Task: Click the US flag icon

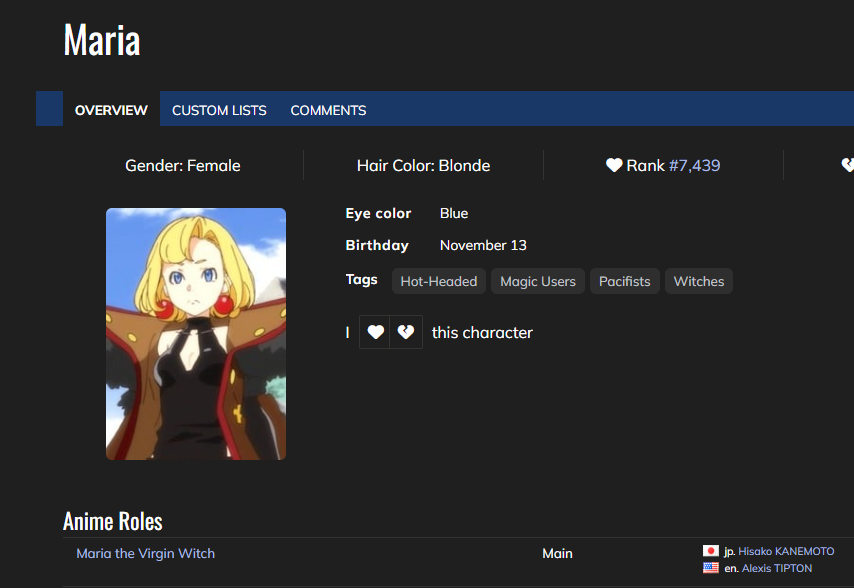Action: tap(711, 568)
